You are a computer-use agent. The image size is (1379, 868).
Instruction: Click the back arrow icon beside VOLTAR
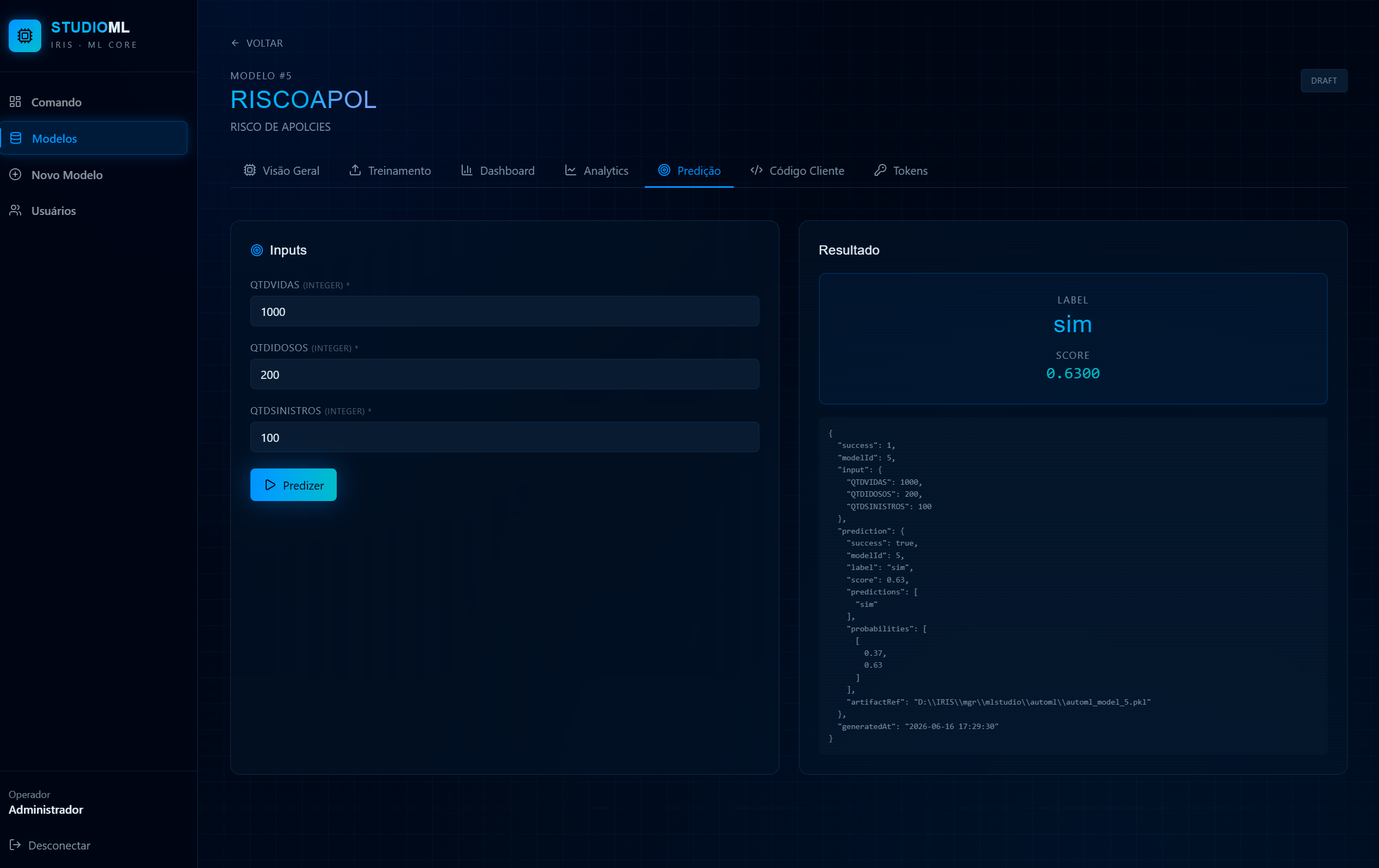click(x=235, y=43)
